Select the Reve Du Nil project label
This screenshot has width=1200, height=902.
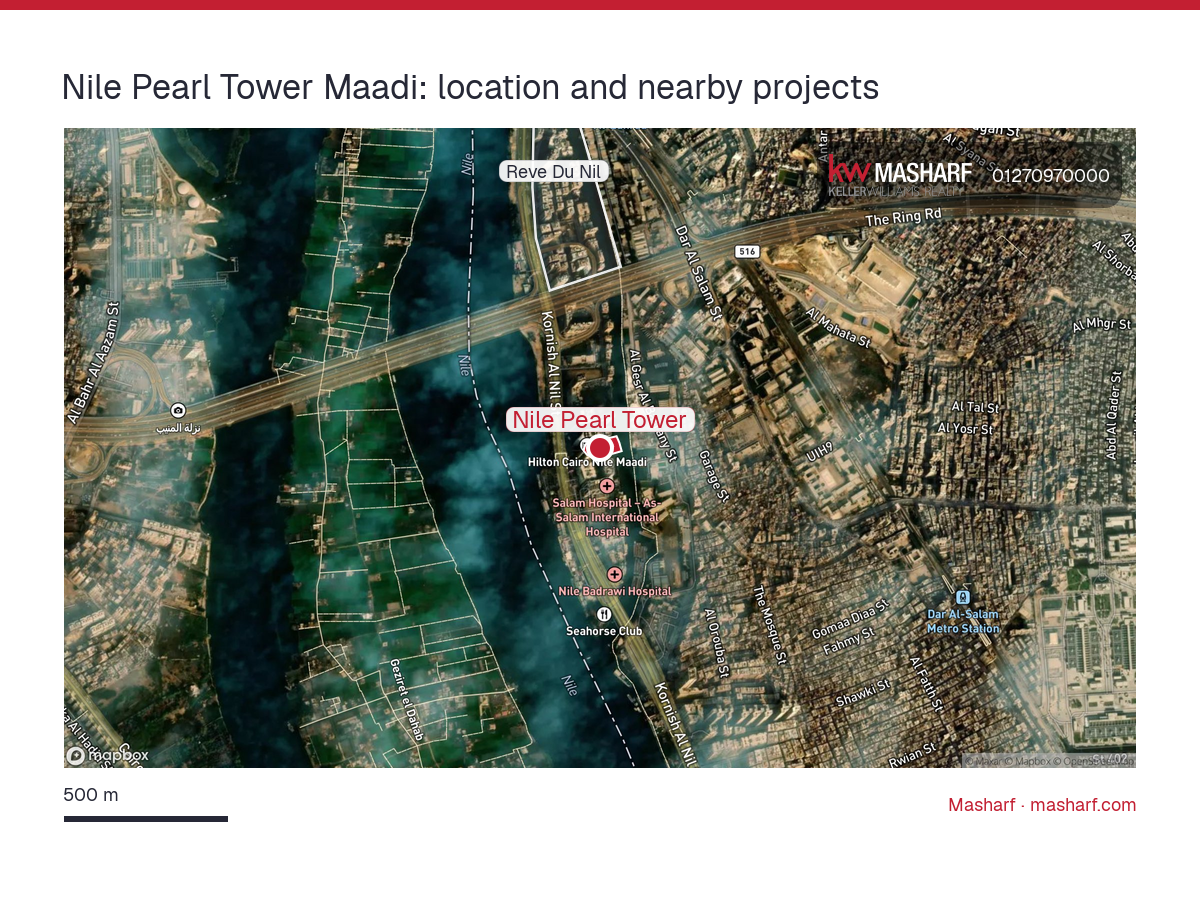(x=554, y=172)
